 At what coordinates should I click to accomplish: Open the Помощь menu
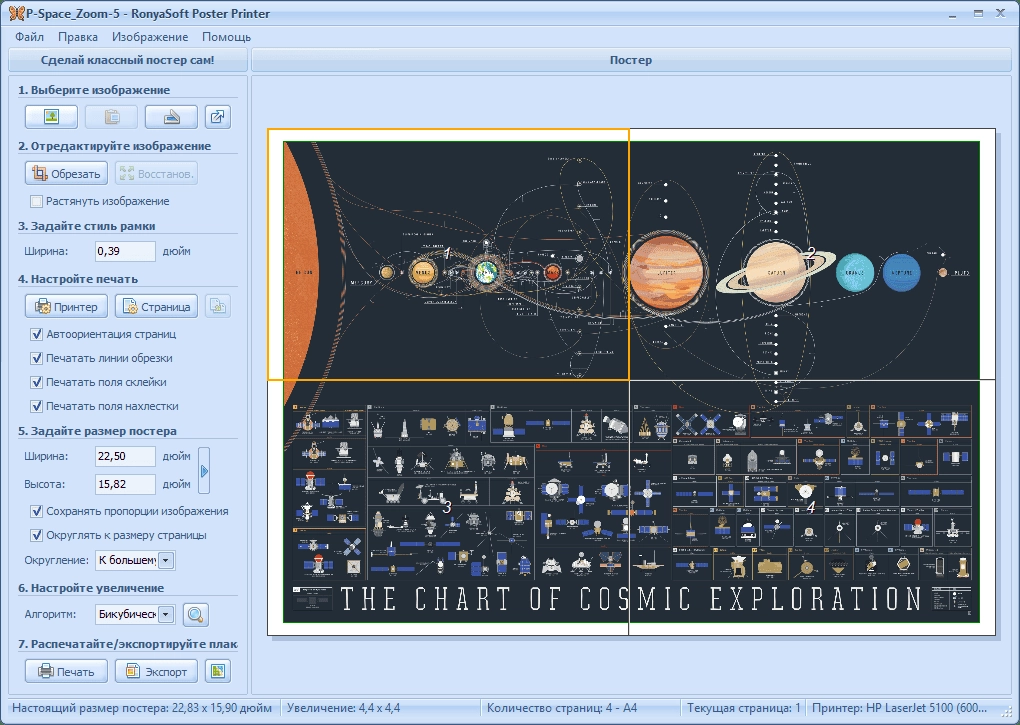coord(226,37)
